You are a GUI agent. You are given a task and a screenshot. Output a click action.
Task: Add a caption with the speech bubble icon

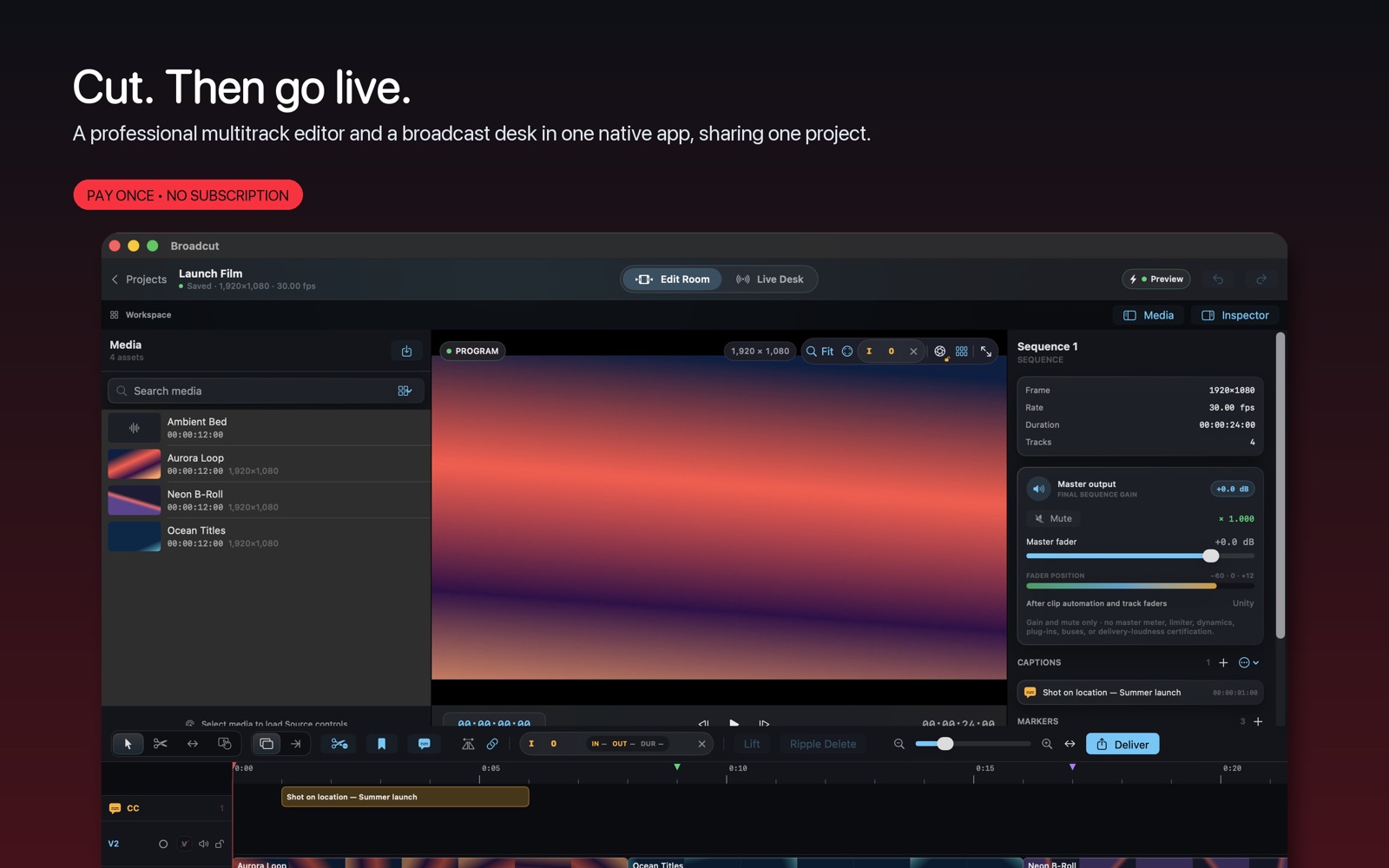(x=425, y=744)
